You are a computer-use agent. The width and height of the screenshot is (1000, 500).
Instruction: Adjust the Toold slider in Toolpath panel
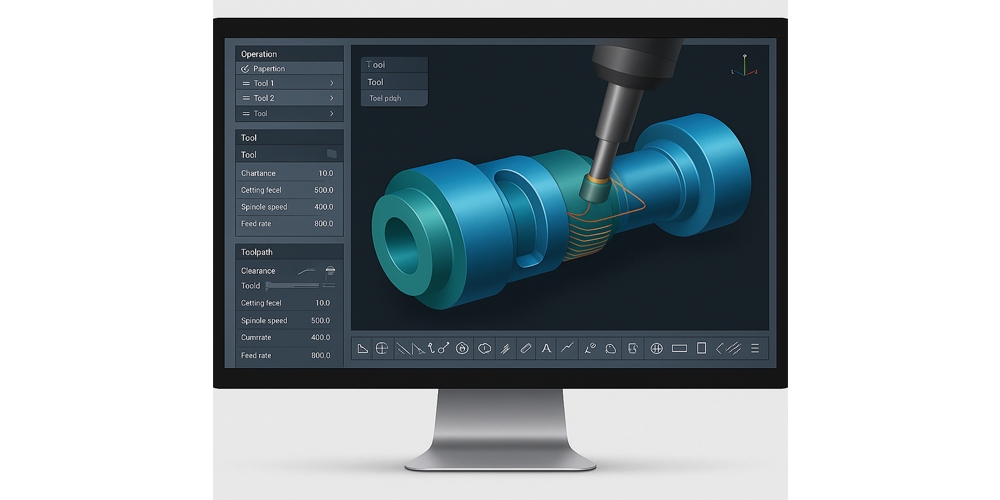tap(300, 286)
